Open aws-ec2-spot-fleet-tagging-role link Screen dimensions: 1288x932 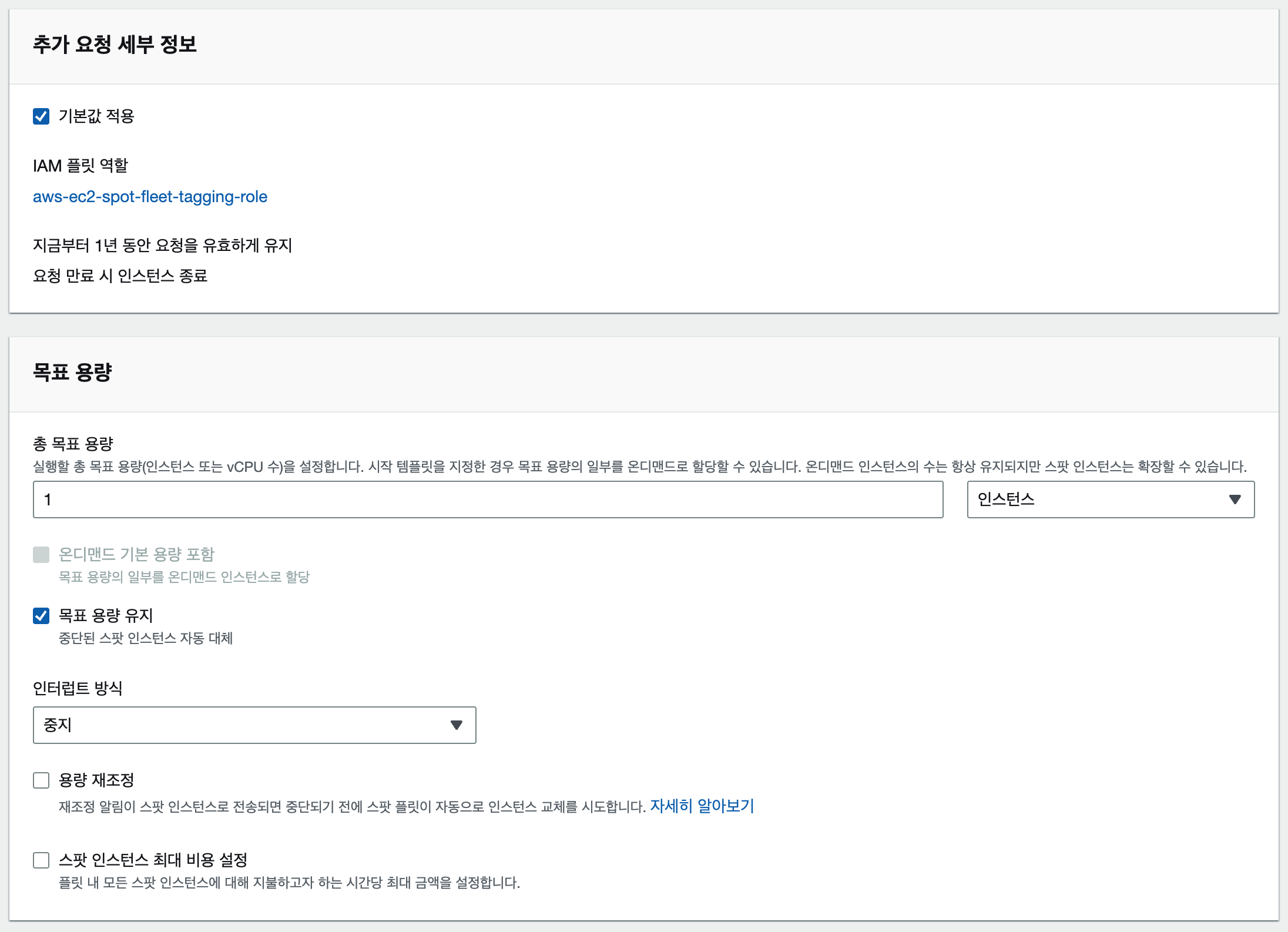coord(150,197)
